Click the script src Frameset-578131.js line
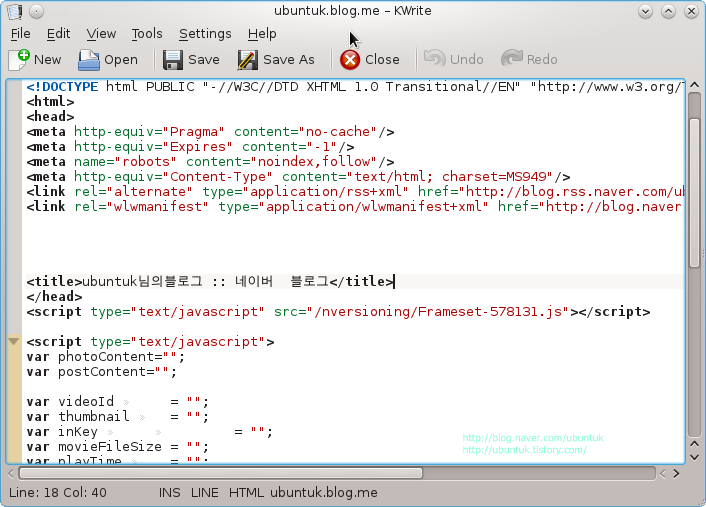Viewport: 706px width, 507px height. pos(338,312)
